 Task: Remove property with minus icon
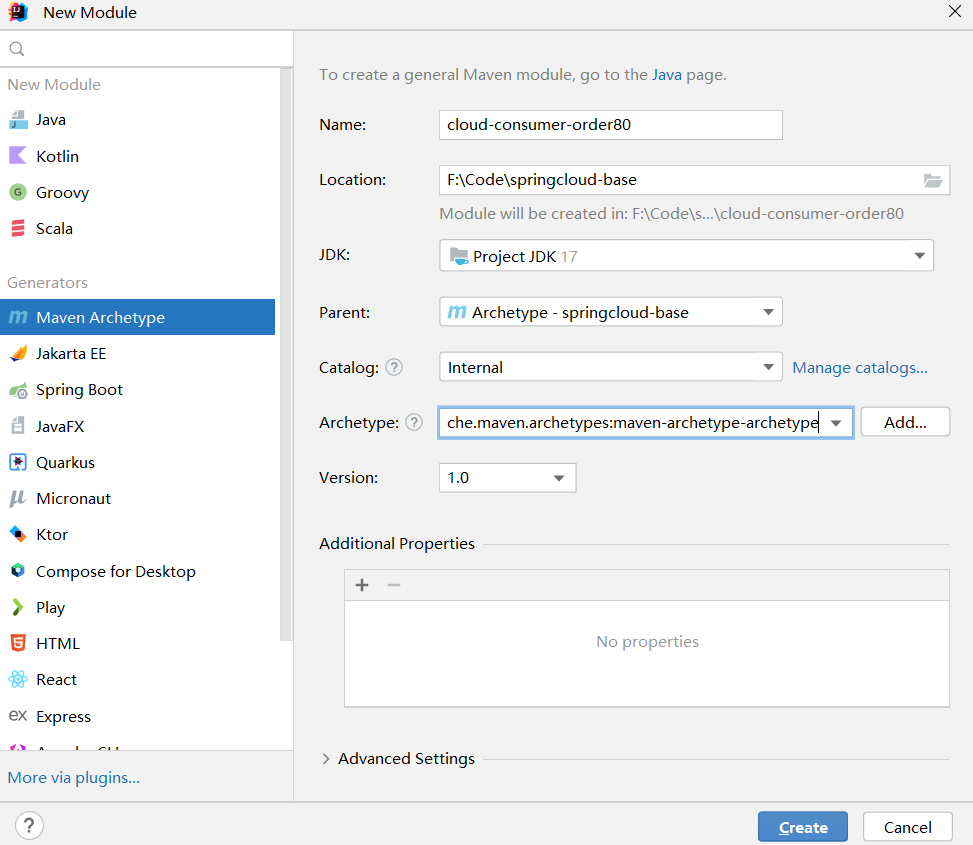point(393,585)
